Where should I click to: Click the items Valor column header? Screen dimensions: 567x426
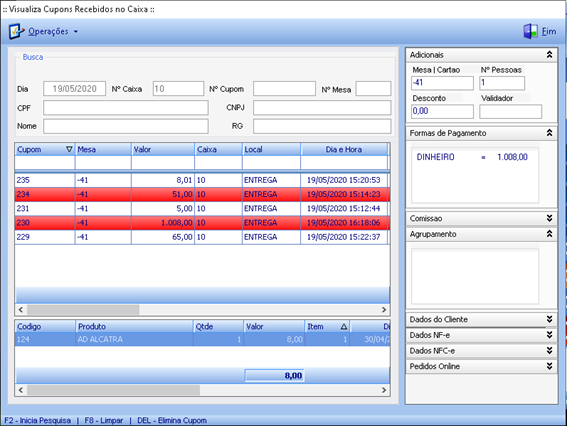pyautogui.click(x=274, y=327)
